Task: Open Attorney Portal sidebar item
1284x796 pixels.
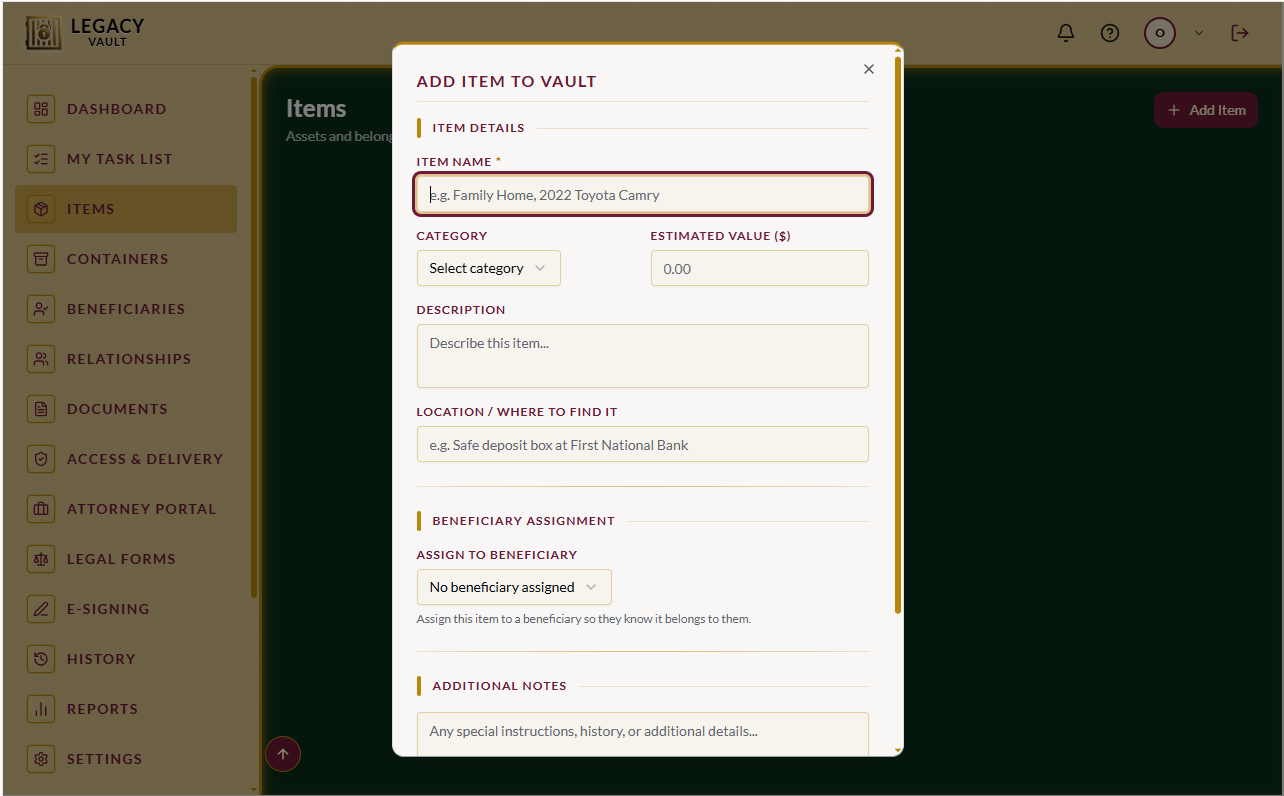Action: [126, 509]
